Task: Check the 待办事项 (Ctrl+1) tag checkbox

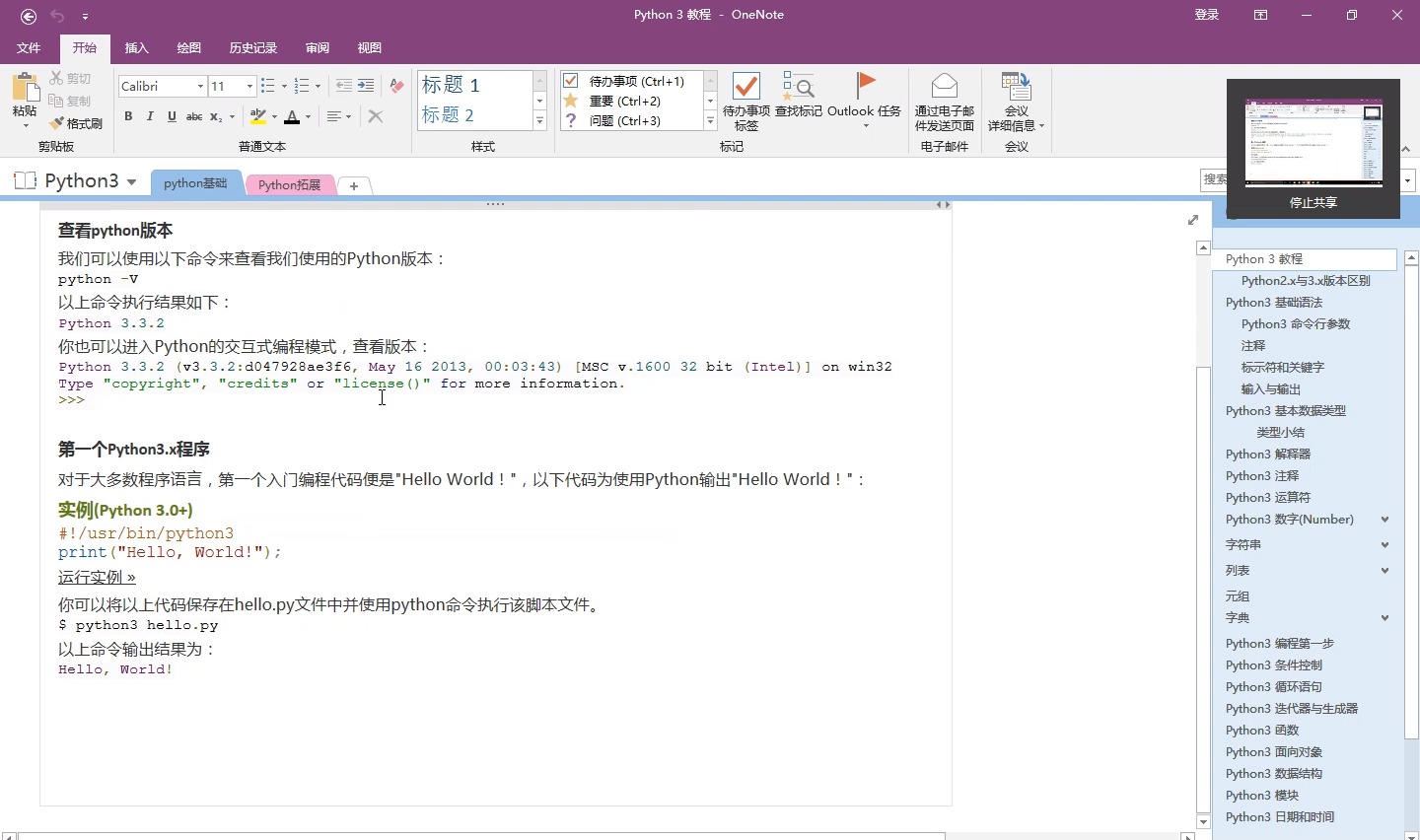Action: tap(571, 81)
